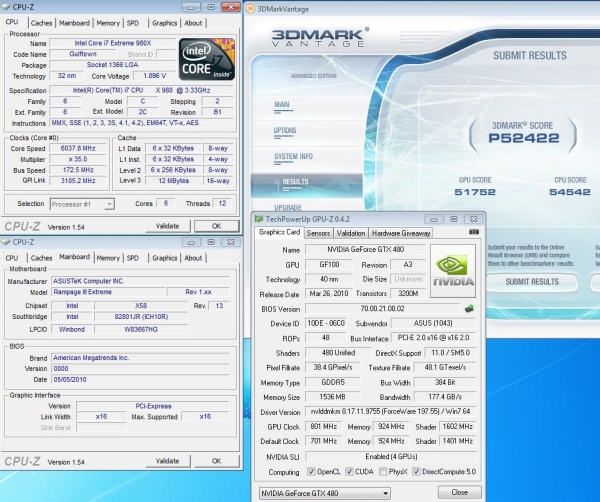
Task: Open About tab in upper CPU-Z window
Action: [x=193, y=23]
